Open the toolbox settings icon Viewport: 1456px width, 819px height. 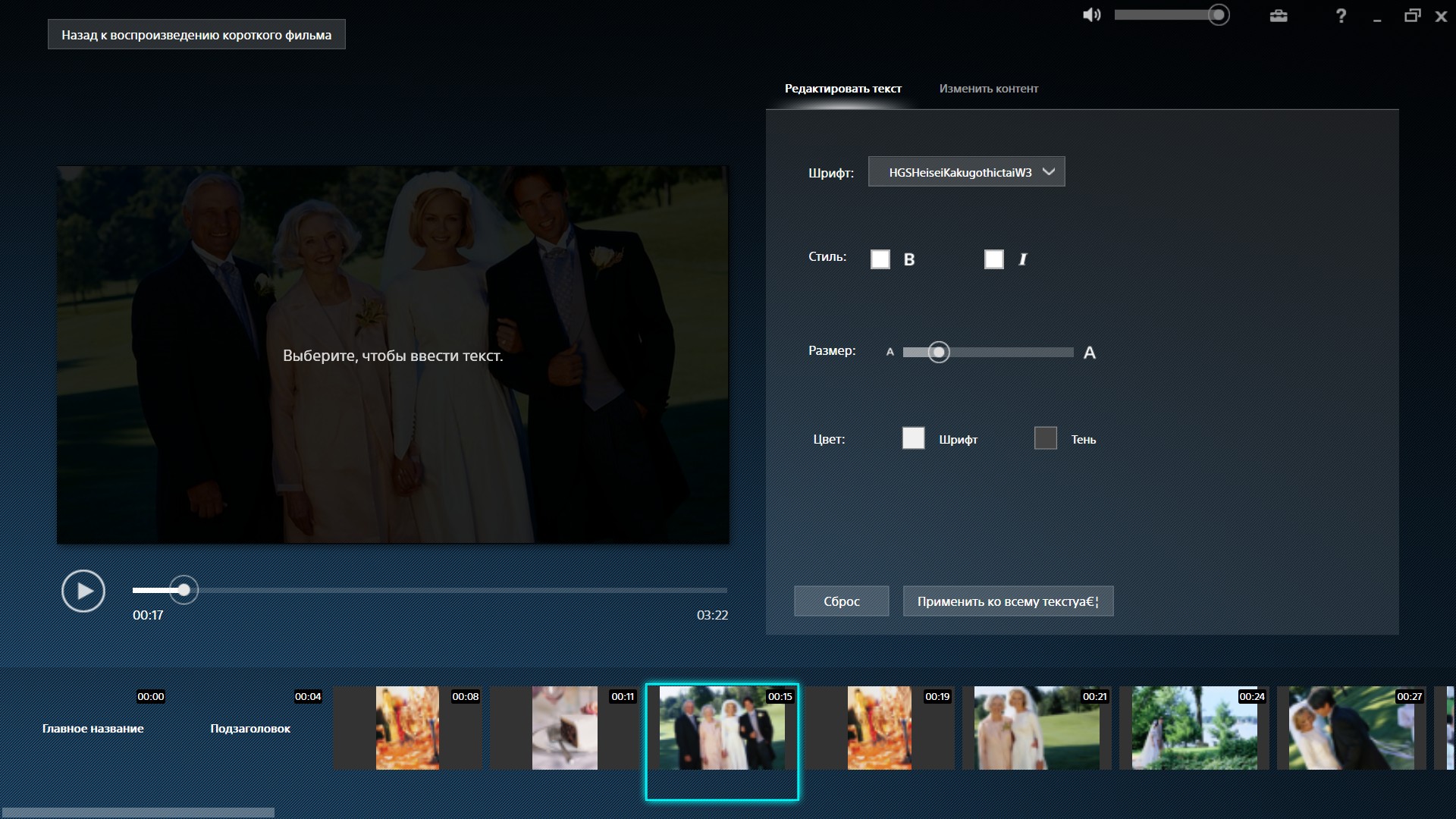(1279, 16)
